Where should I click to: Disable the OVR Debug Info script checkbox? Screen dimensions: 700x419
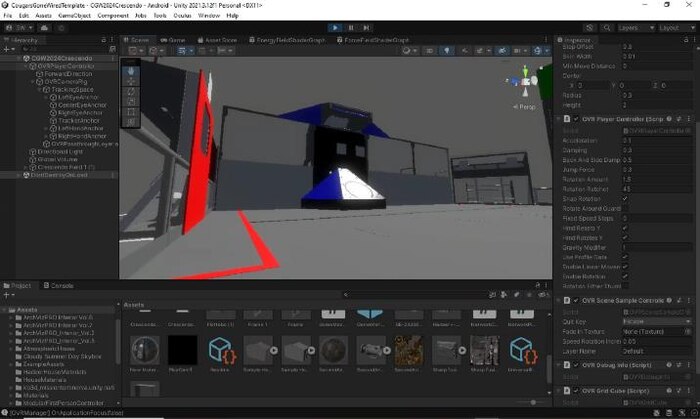(x=574, y=364)
